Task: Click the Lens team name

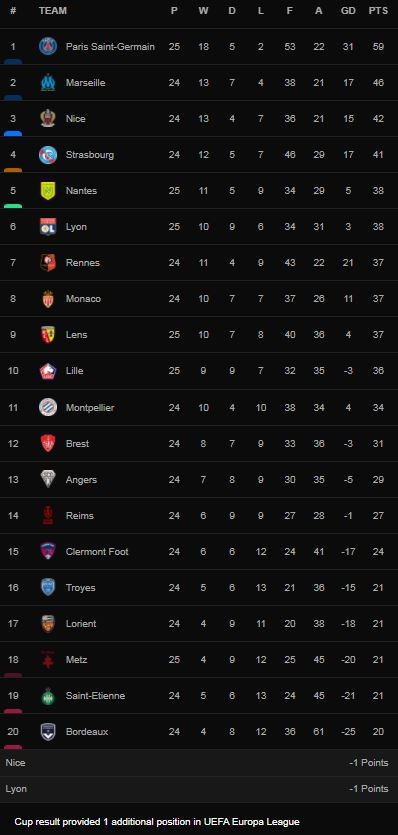Action: click(x=76, y=335)
